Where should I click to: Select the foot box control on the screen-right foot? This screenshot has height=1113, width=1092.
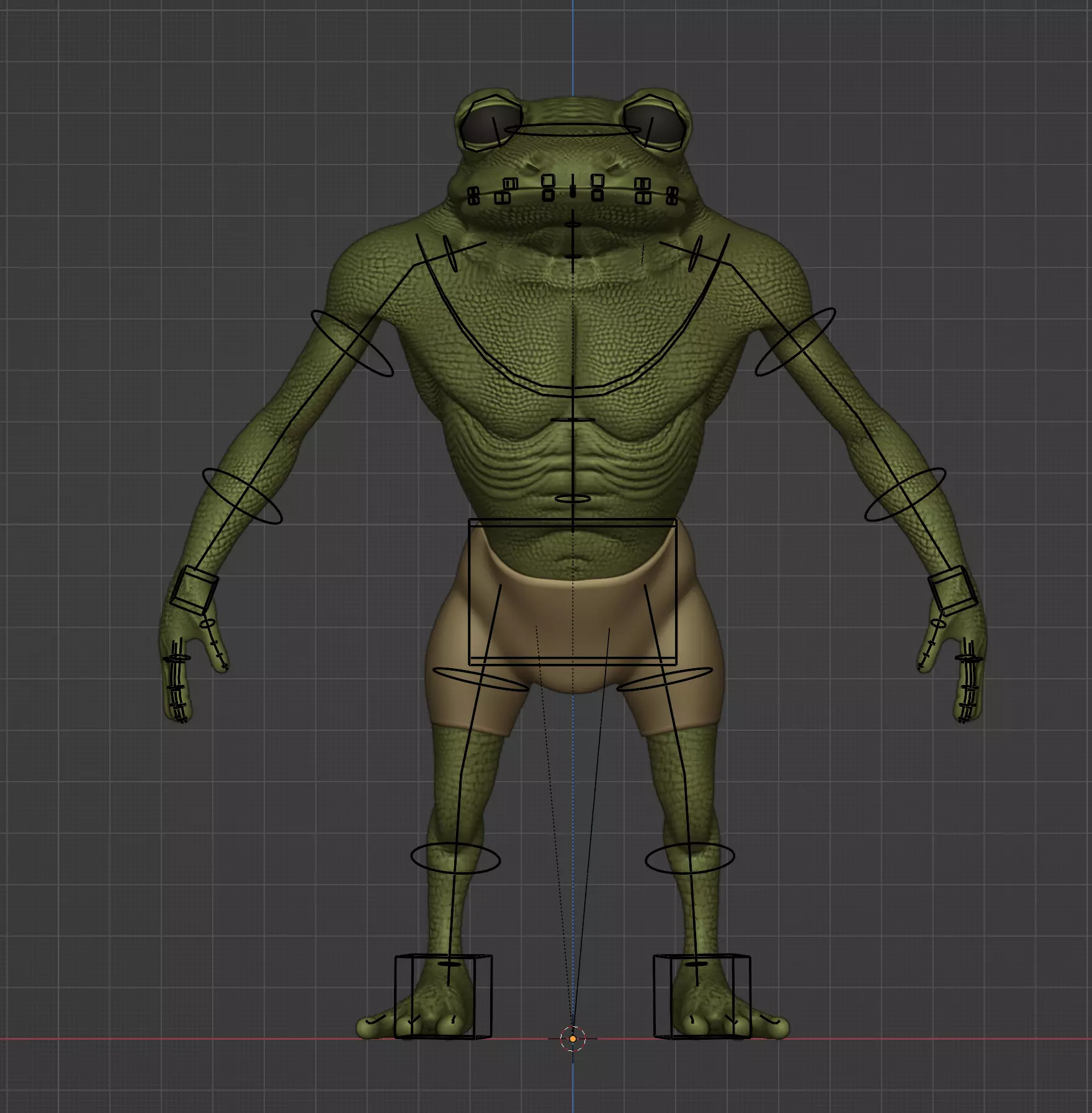pos(702,996)
